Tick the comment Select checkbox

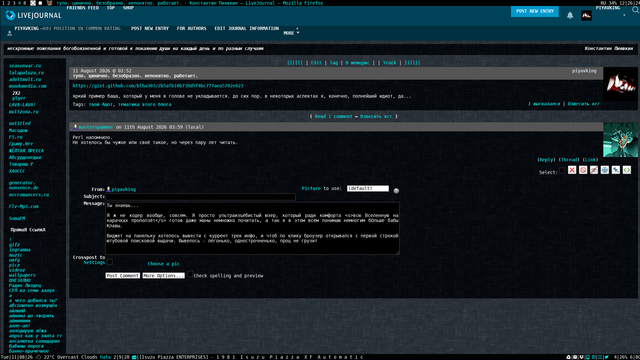(x=562, y=171)
